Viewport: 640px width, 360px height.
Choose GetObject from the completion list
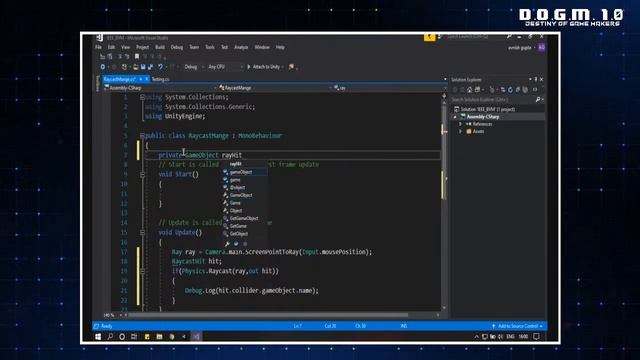[245, 234]
